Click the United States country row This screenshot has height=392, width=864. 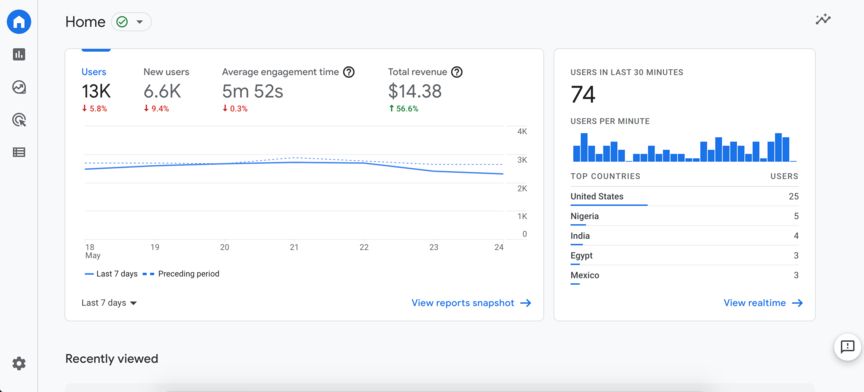point(684,197)
